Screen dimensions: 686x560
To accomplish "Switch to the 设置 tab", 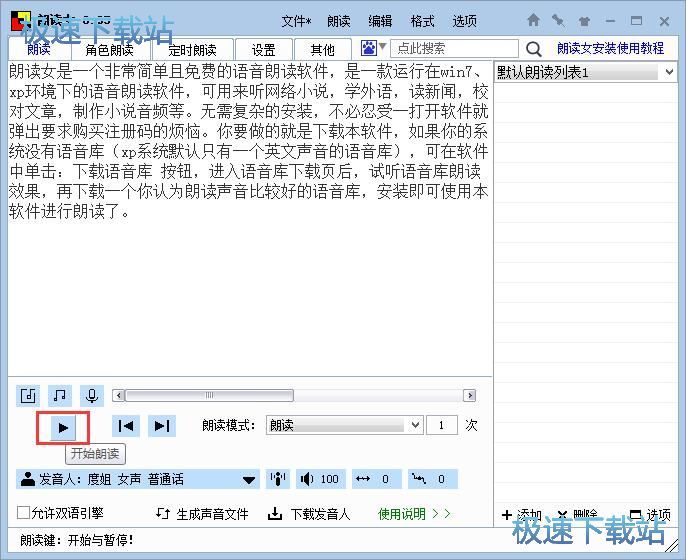I will pos(263,49).
